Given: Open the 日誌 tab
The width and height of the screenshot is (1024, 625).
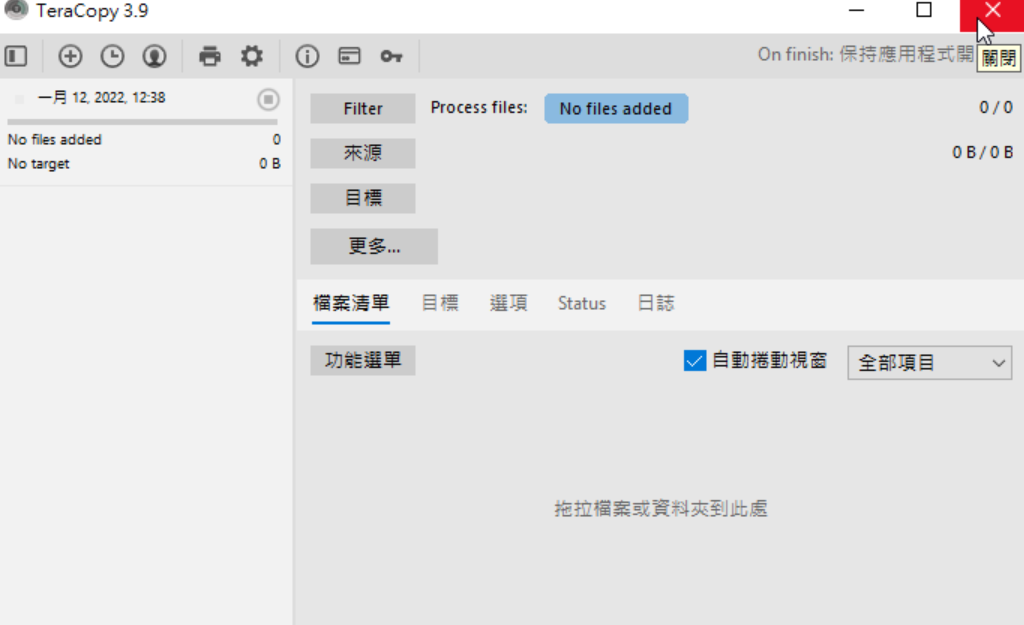Looking at the screenshot, I should tap(655, 303).
